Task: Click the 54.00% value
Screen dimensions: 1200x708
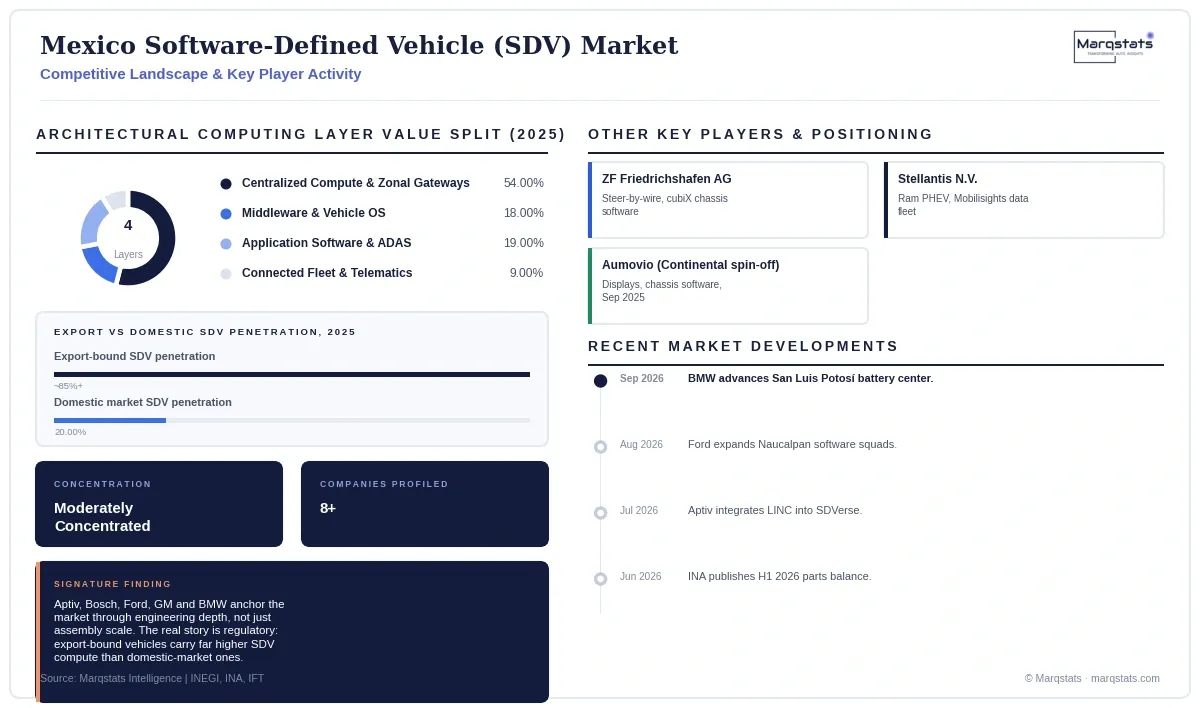Action: click(524, 183)
